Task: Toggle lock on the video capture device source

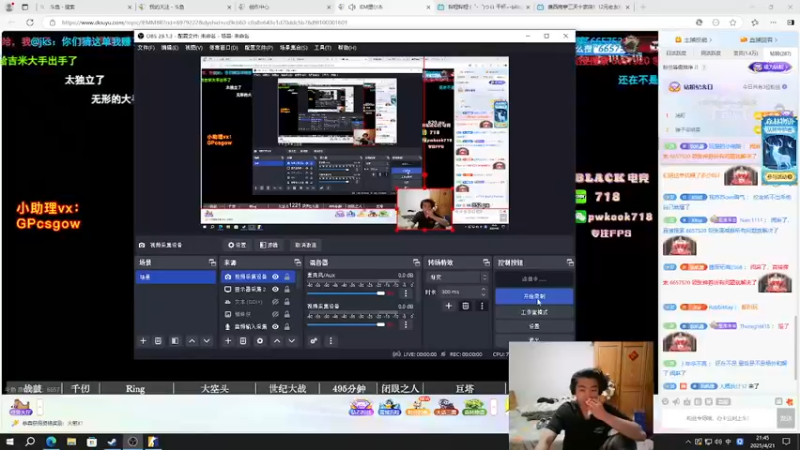Action: click(x=287, y=277)
